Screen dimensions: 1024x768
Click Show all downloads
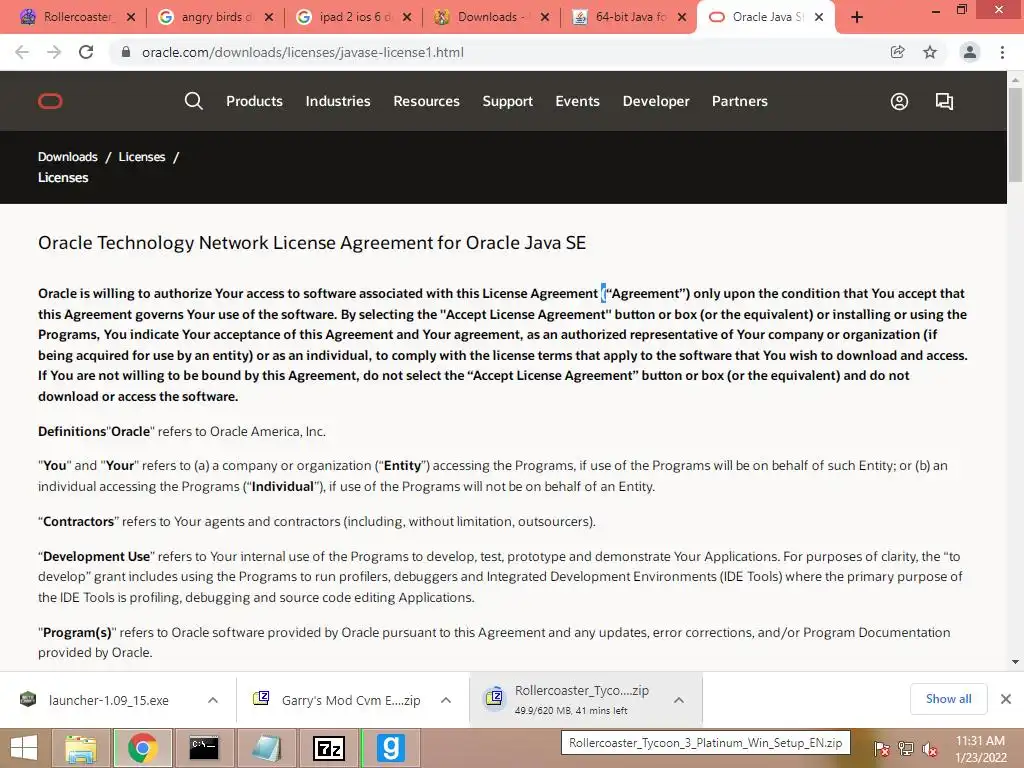pos(948,699)
